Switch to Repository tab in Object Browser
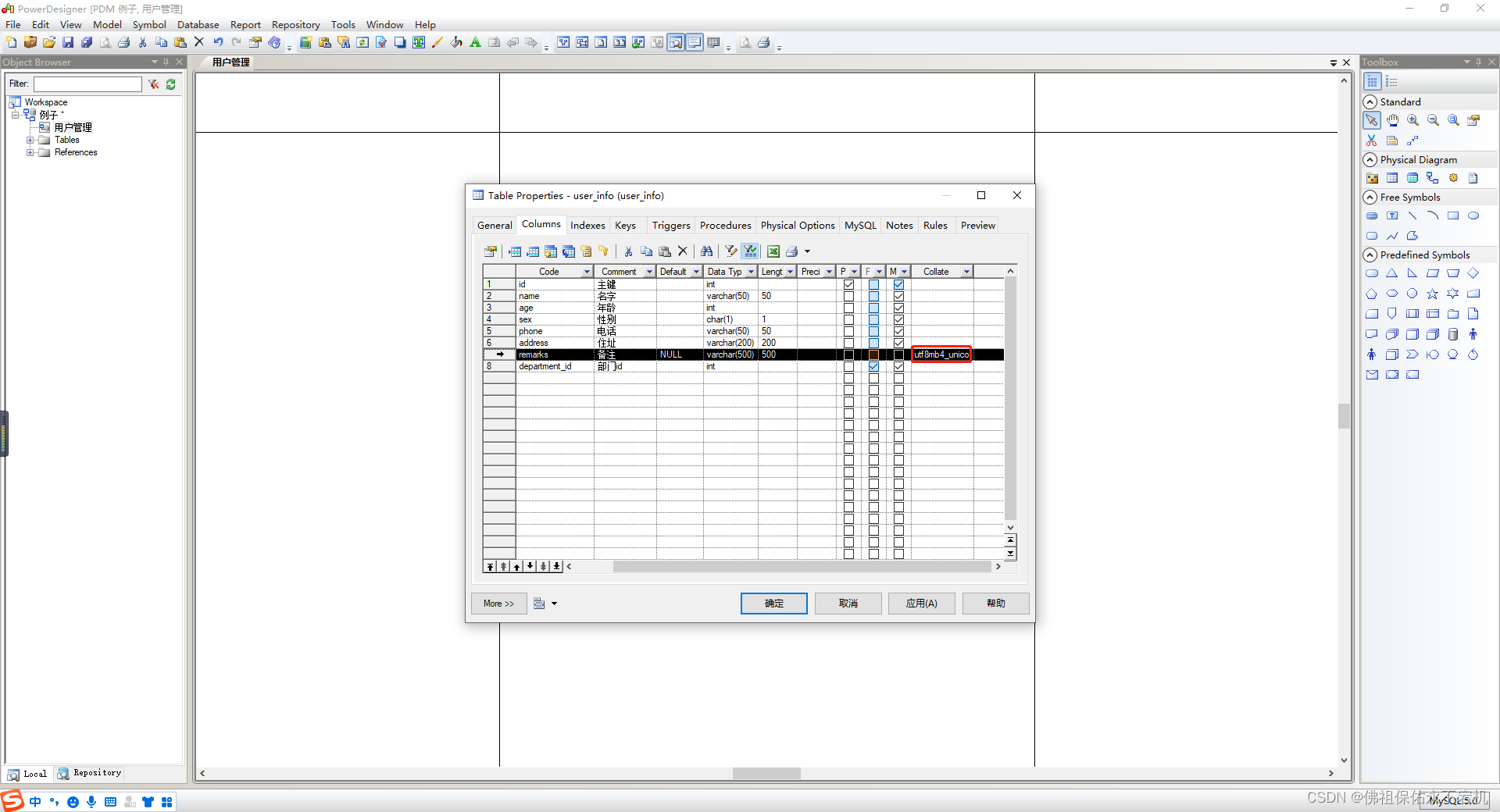The image size is (1500, 812). pos(89,774)
